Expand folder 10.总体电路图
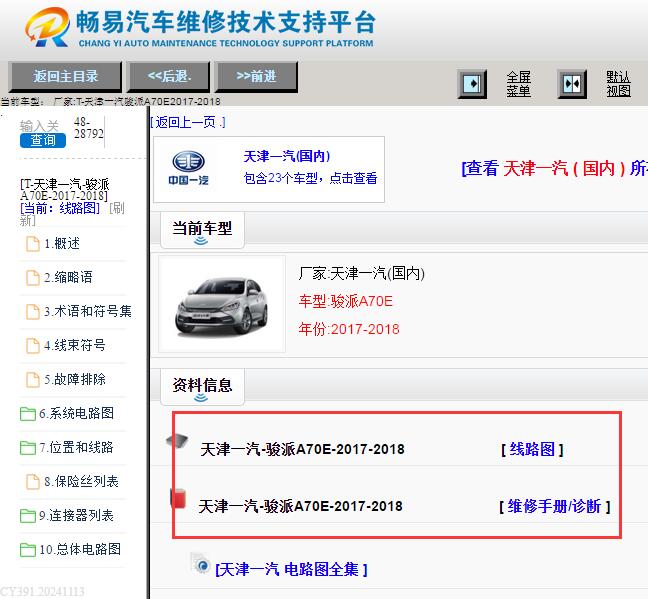 (x=80, y=549)
